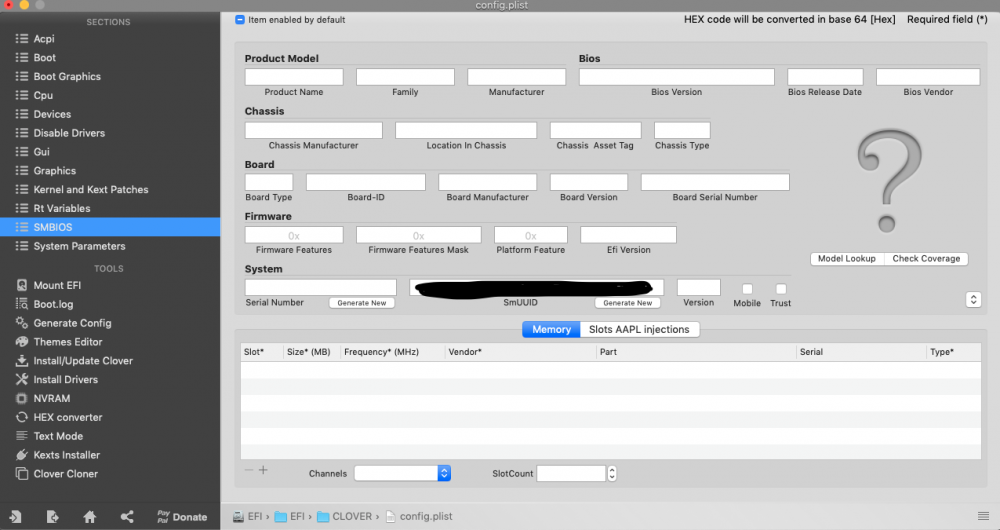Open the Mount EFI tool
This screenshot has height=530, width=1000.
pyautogui.click(x=110, y=285)
